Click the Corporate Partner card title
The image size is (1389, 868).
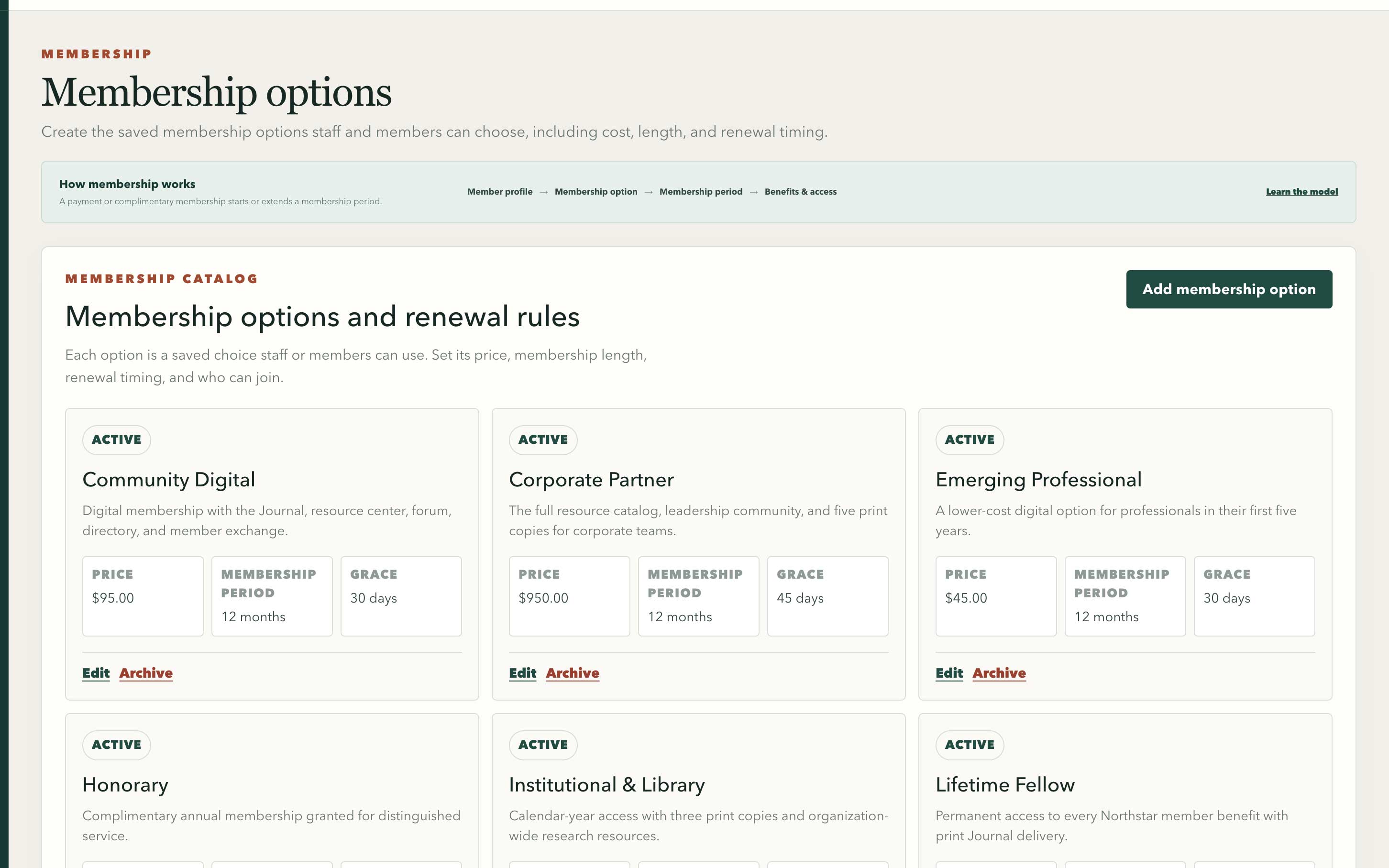click(x=591, y=479)
